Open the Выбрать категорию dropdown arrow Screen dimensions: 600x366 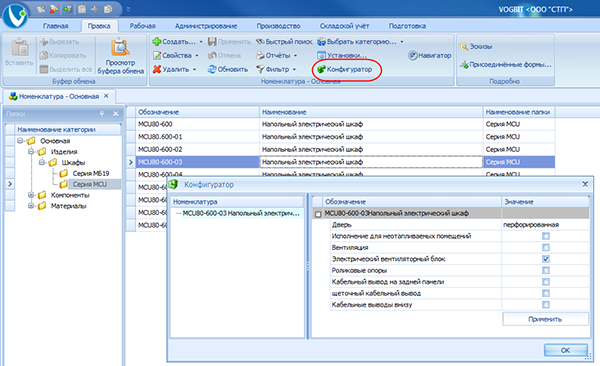coord(402,42)
